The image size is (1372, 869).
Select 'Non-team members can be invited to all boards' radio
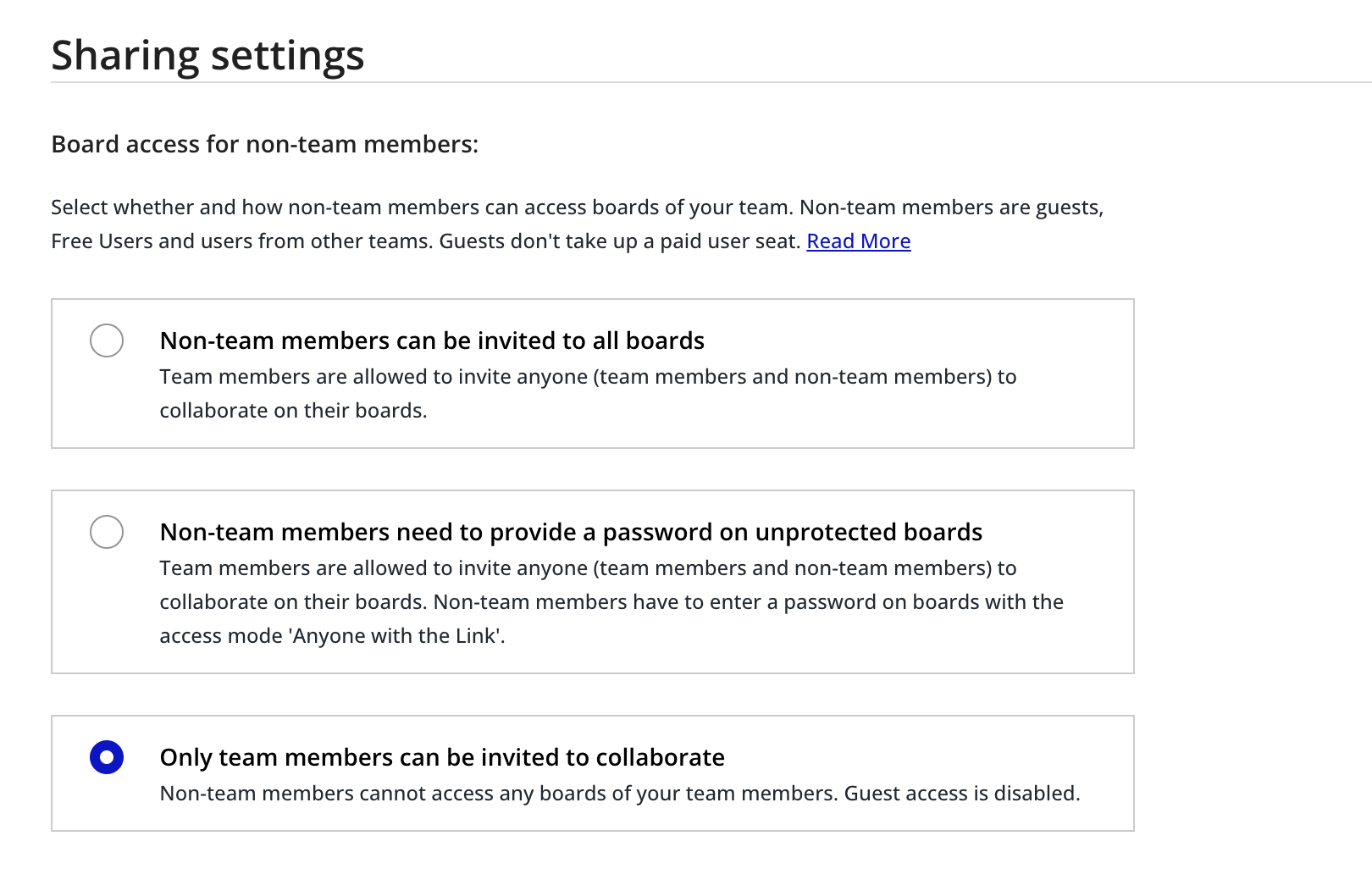click(107, 340)
